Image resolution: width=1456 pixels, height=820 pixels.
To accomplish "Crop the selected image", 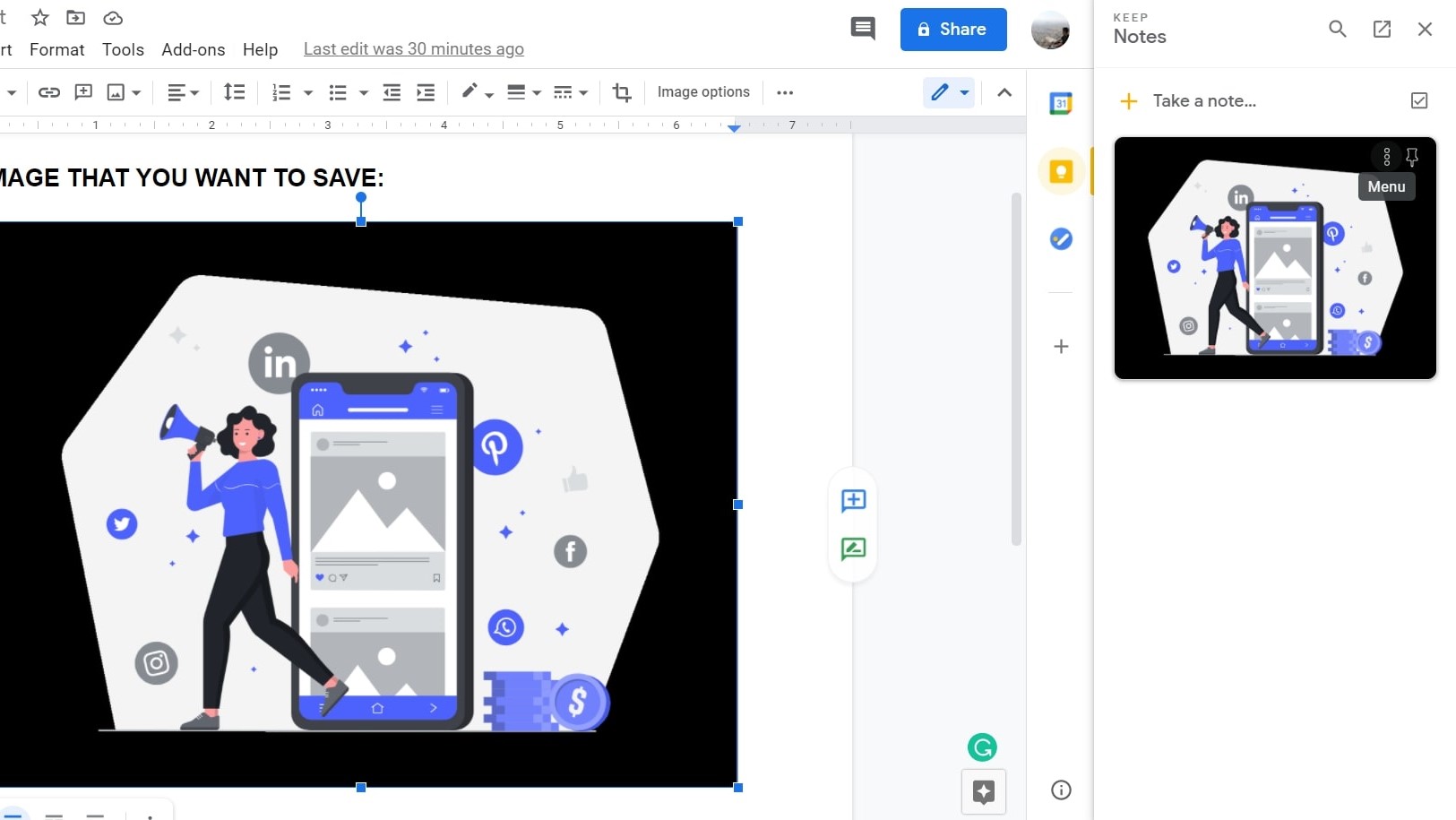I will [622, 92].
